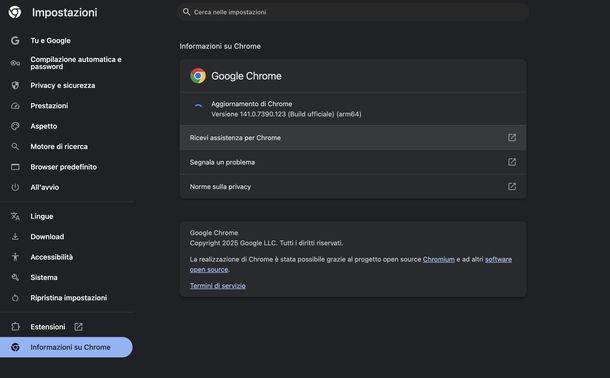Open the software open source link
Viewport: 610px width, 378px height.
(x=351, y=264)
